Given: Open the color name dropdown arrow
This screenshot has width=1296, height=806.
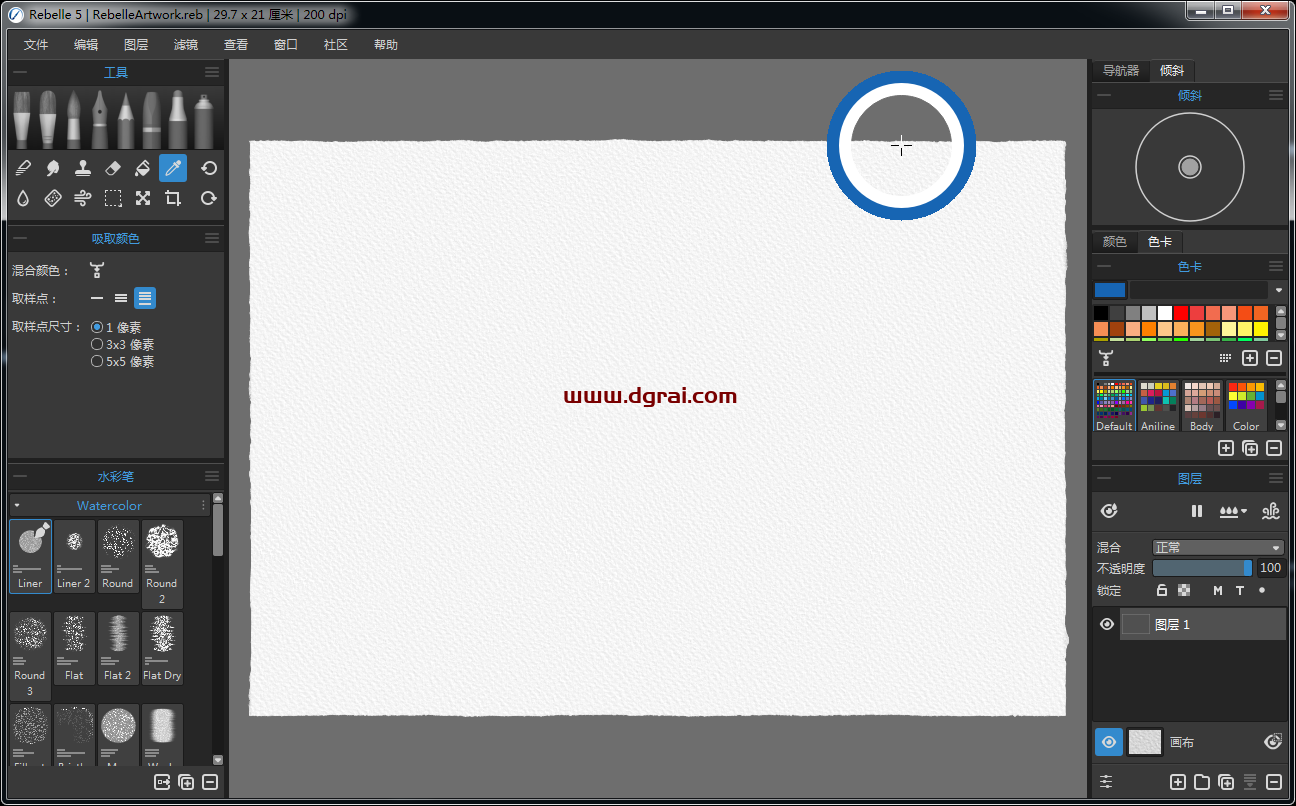Looking at the screenshot, I should [x=1278, y=290].
